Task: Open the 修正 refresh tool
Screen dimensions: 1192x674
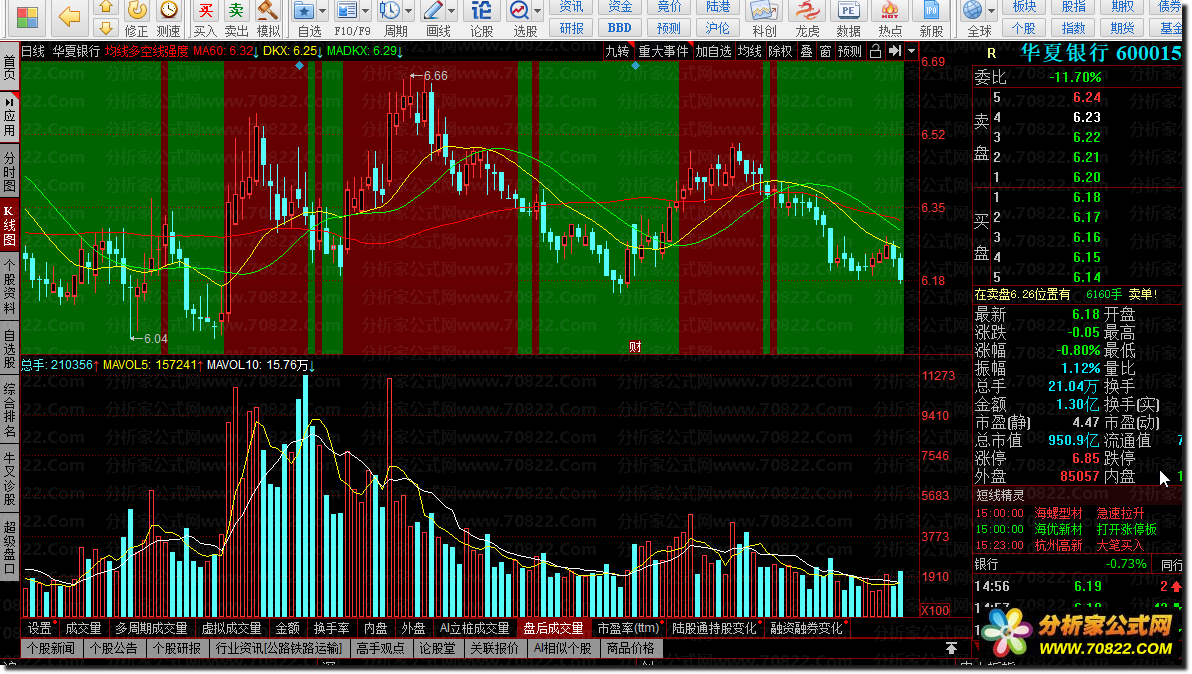Action: click(137, 18)
